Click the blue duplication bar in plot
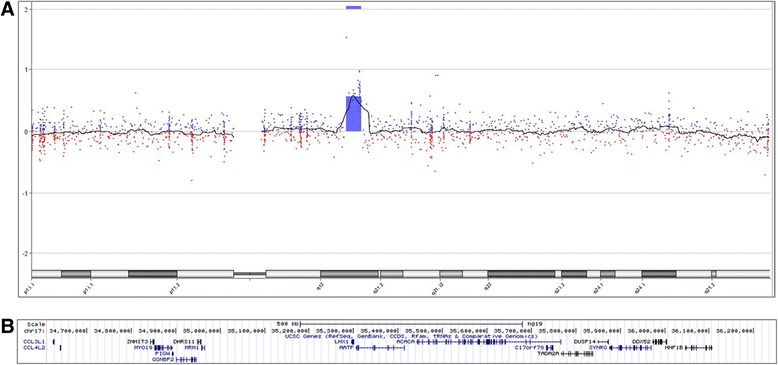The width and height of the screenshot is (778, 365). [353, 114]
